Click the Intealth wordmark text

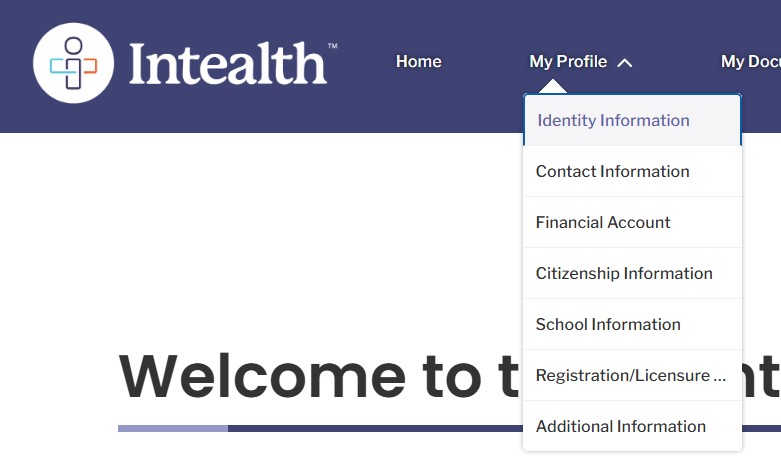tap(228, 64)
